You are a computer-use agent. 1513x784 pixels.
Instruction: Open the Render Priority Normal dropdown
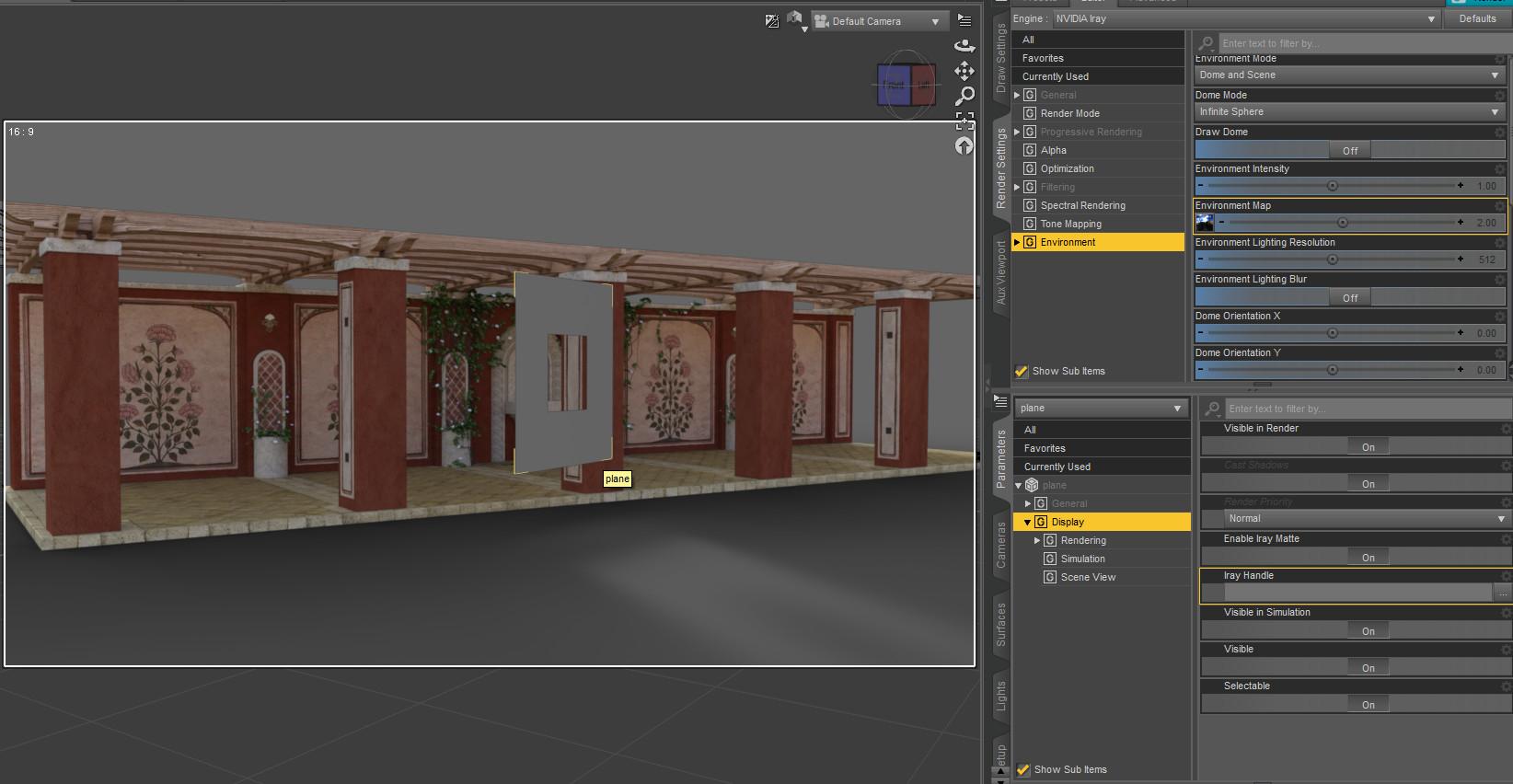[x=1367, y=519]
